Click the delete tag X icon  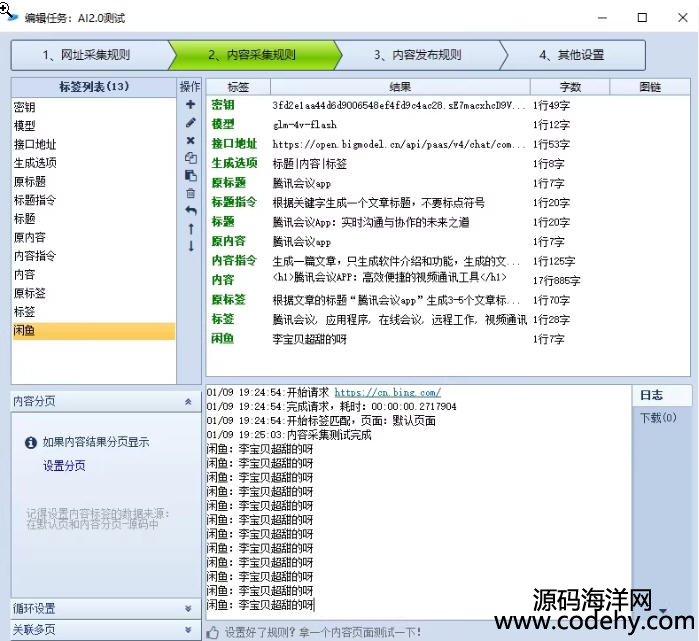pos(190,140)
